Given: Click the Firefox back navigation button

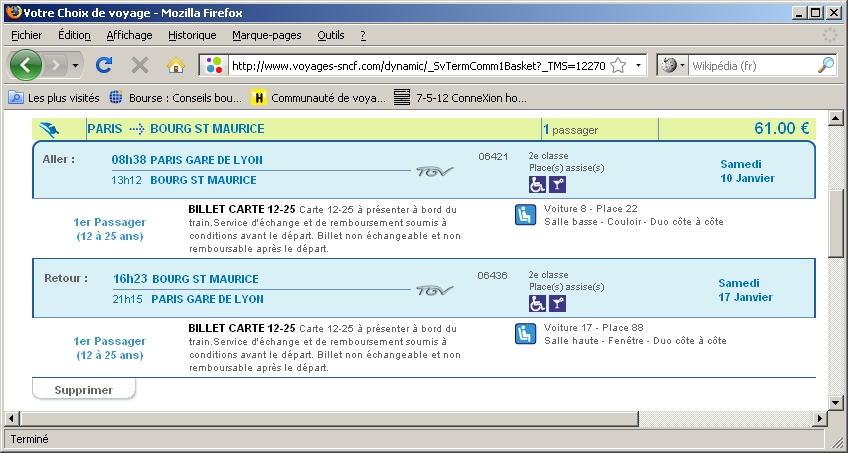Looking at the screenshot, I should coord(27,65).
